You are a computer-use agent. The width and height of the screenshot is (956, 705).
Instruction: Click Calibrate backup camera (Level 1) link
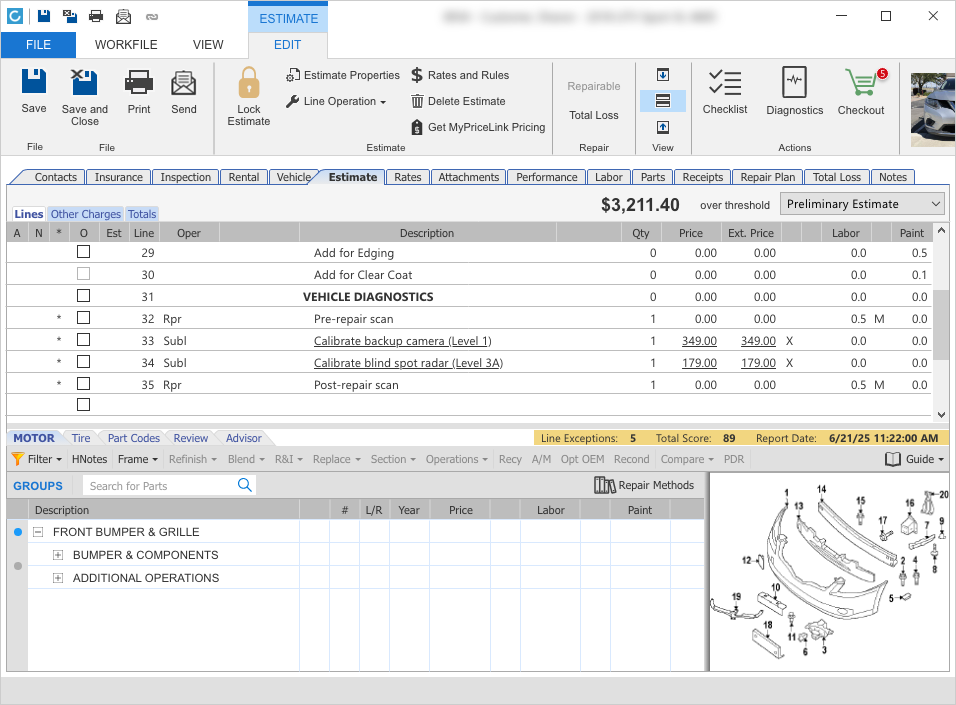tap(402, 341)
